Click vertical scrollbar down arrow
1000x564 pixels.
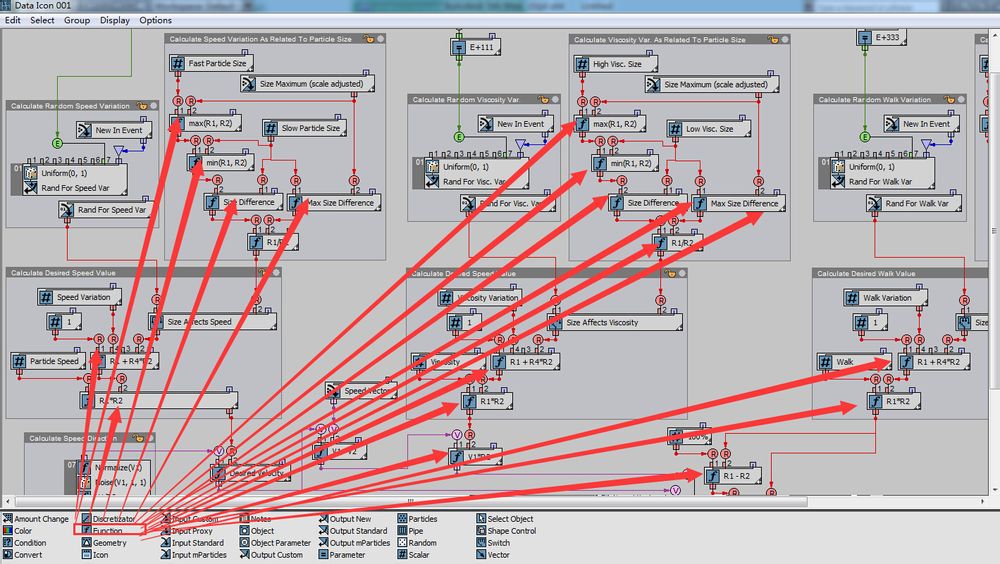pos(995,490)
